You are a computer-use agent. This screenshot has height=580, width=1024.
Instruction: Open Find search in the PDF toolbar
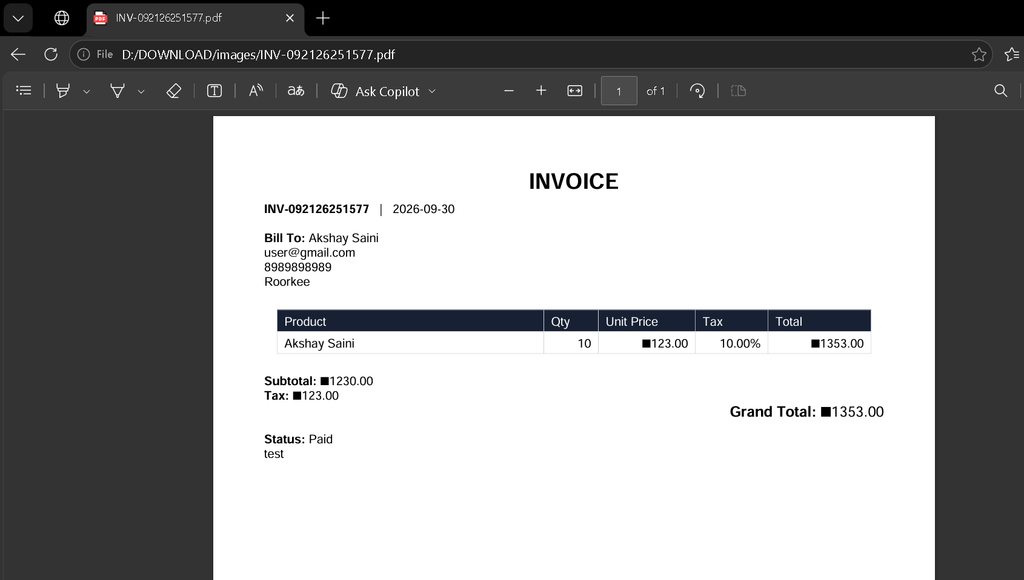point(1000,91)
